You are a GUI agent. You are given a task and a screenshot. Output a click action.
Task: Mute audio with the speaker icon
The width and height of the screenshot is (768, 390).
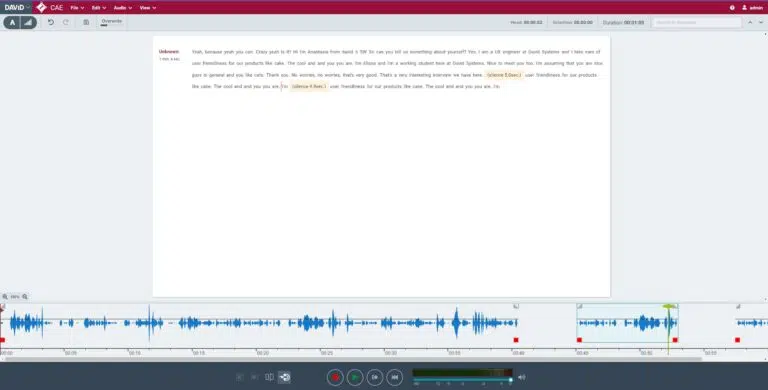point(522,377)
